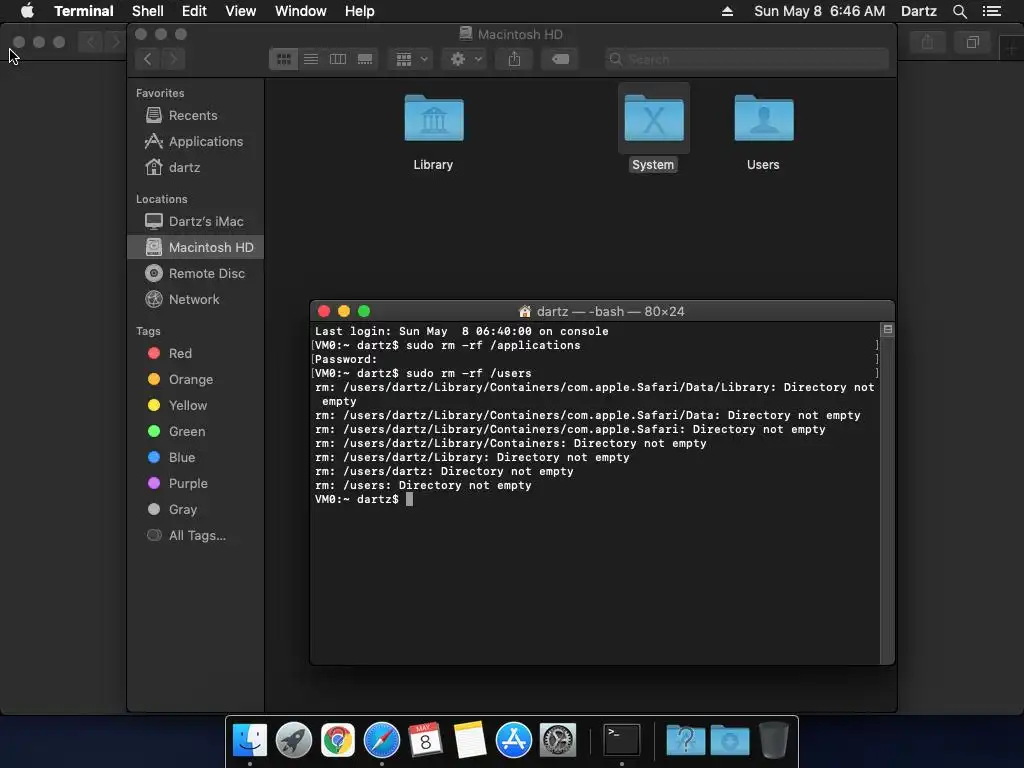Click the Finder Edit Tags button
The image size is (1024, 768).
[560, 59]
